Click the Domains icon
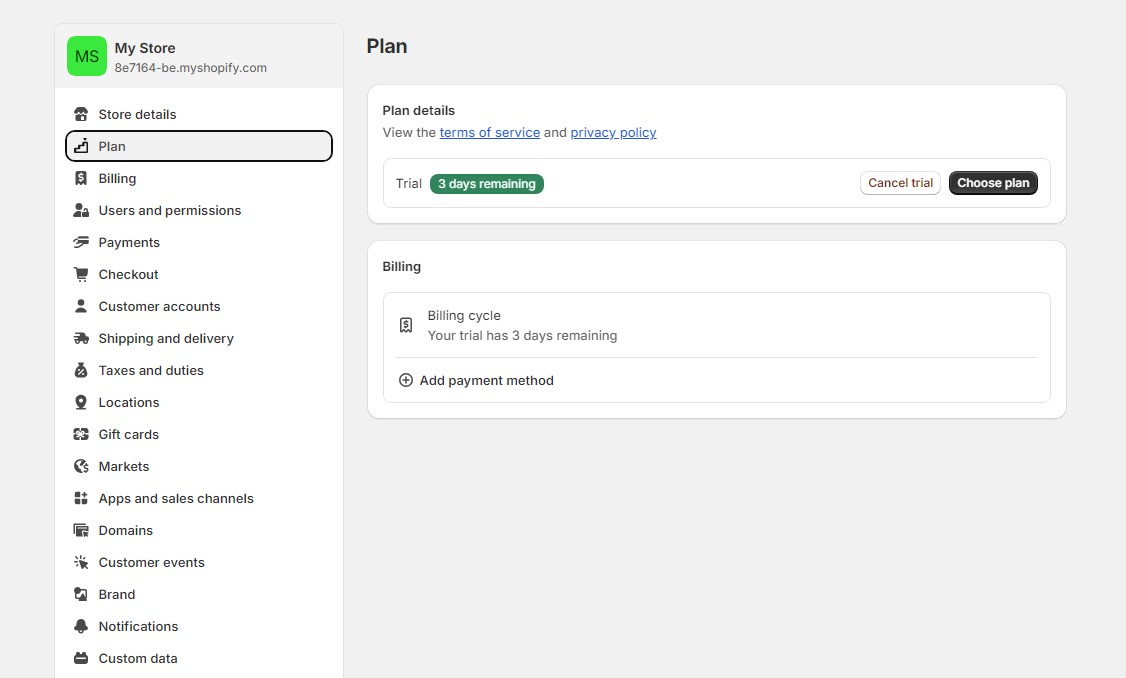The width and height of the screenshot is (1126, 678). tap(81, 530)
